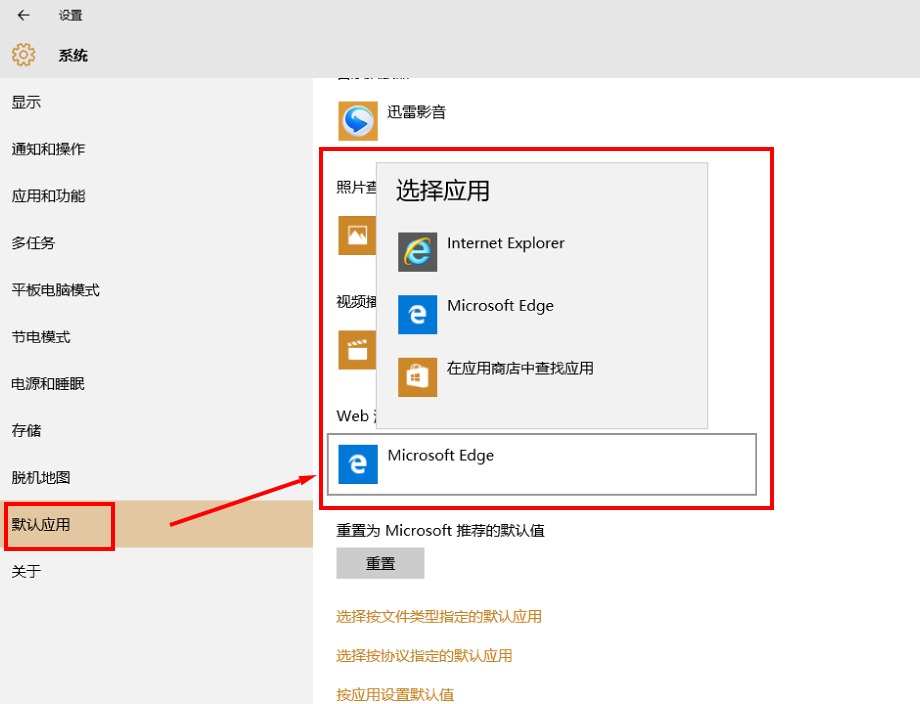Open 节电模式 settings section
The height and width of the screenshot is (704, 920).
coord(156,337)
